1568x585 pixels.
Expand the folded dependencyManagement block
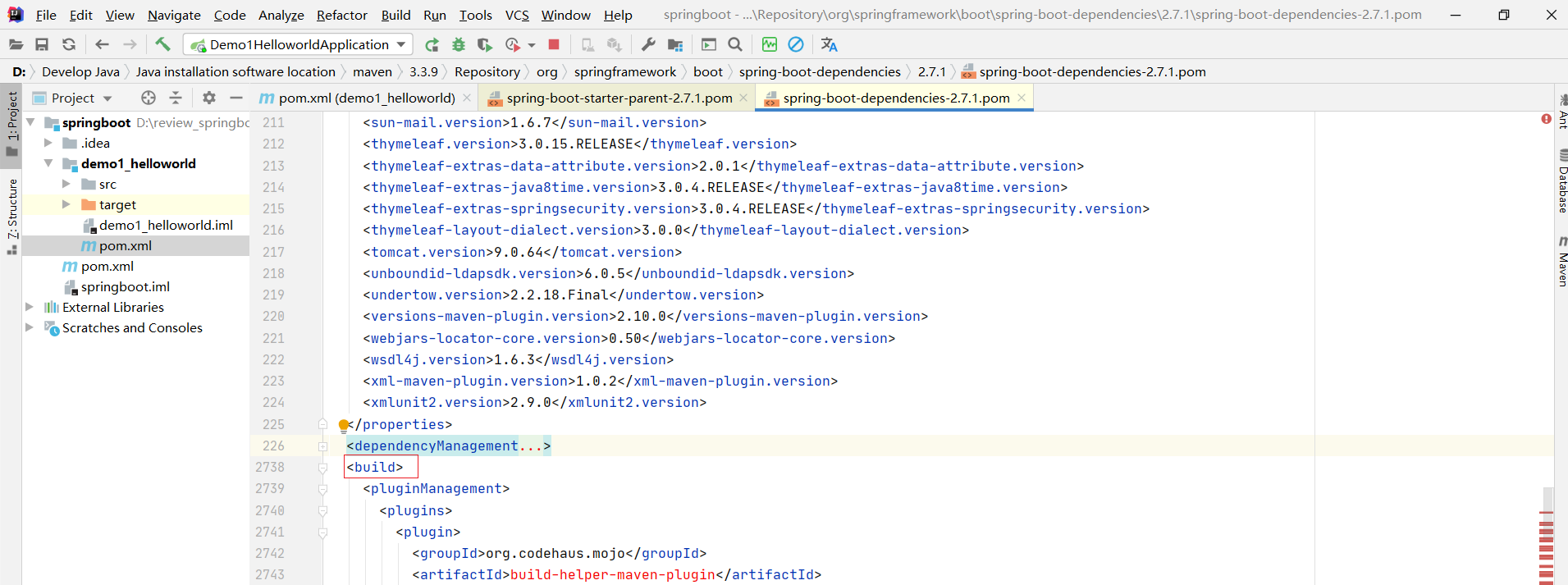pos(322,446)
